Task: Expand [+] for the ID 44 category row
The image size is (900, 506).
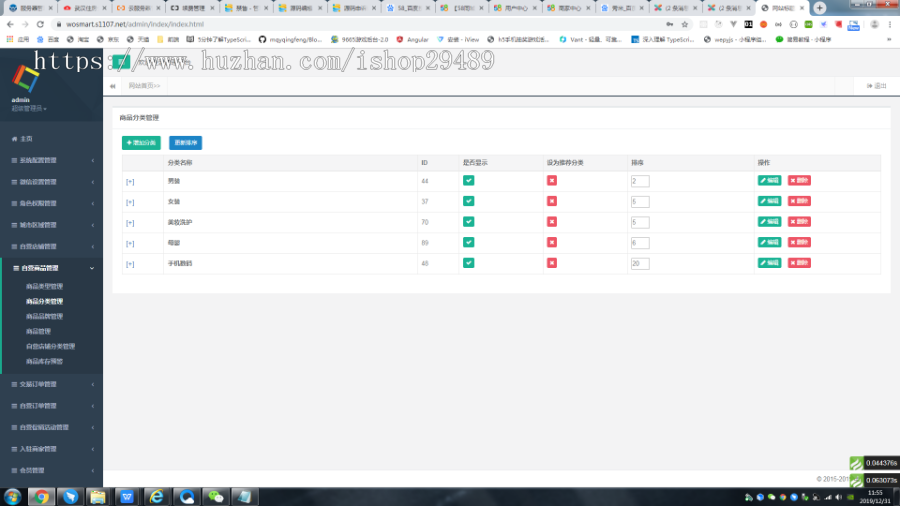Action: [130, 182]
